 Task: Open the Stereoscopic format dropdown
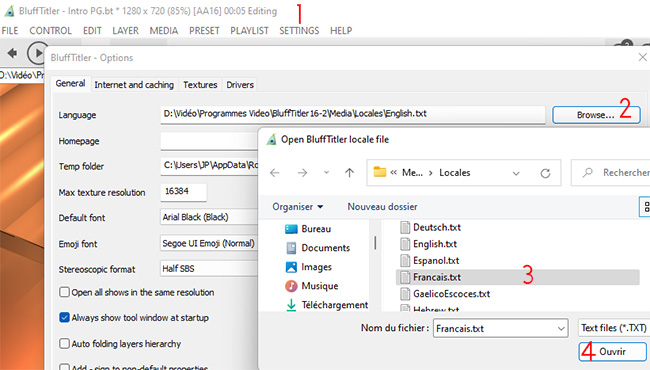(x=209, y=268)
